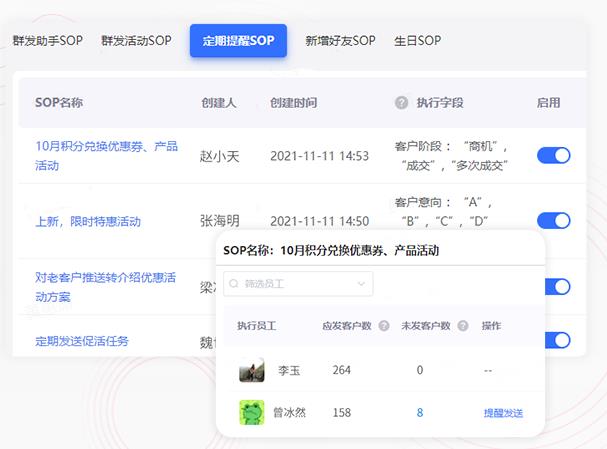This screenshot has width=607, height=449.
Task: Click the 应发客户数 column header
Action: [347, 326]
